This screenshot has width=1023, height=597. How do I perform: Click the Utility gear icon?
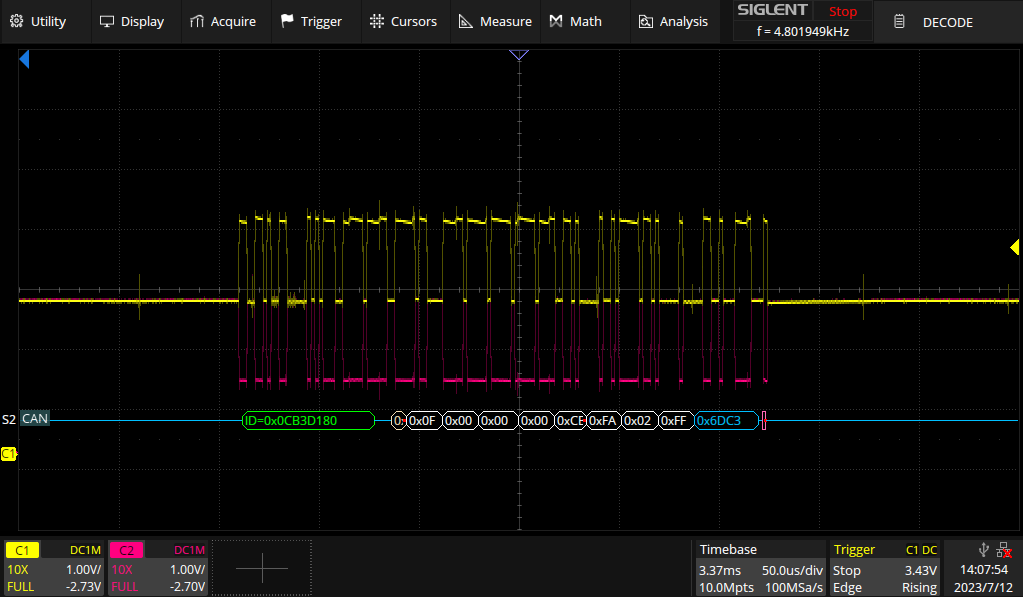[14, 20]
